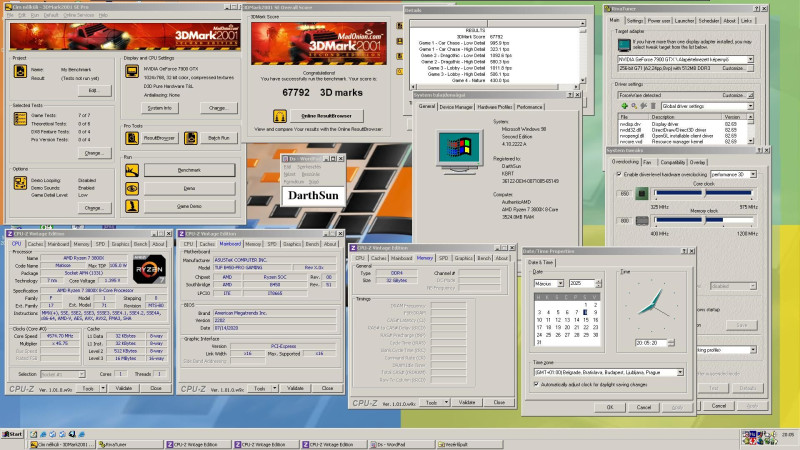
Task: Open the overclocking profile dropdown in System tweaks
Action: tap(753, 350)
